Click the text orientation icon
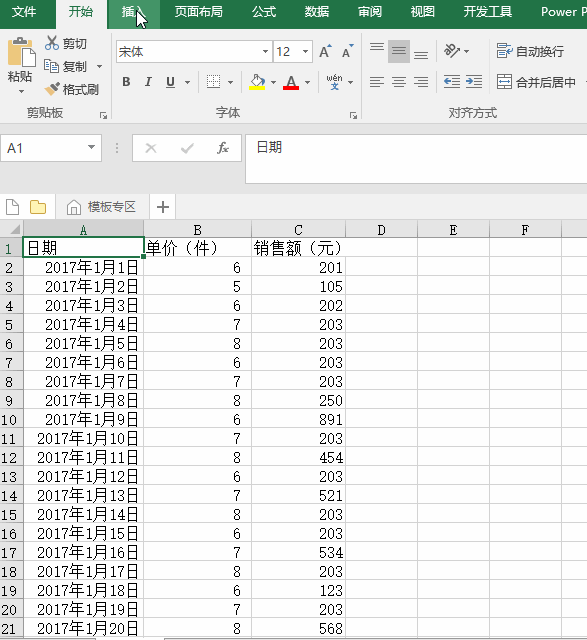The height and width of the screenshot is (640, 587). click(452, 51)
